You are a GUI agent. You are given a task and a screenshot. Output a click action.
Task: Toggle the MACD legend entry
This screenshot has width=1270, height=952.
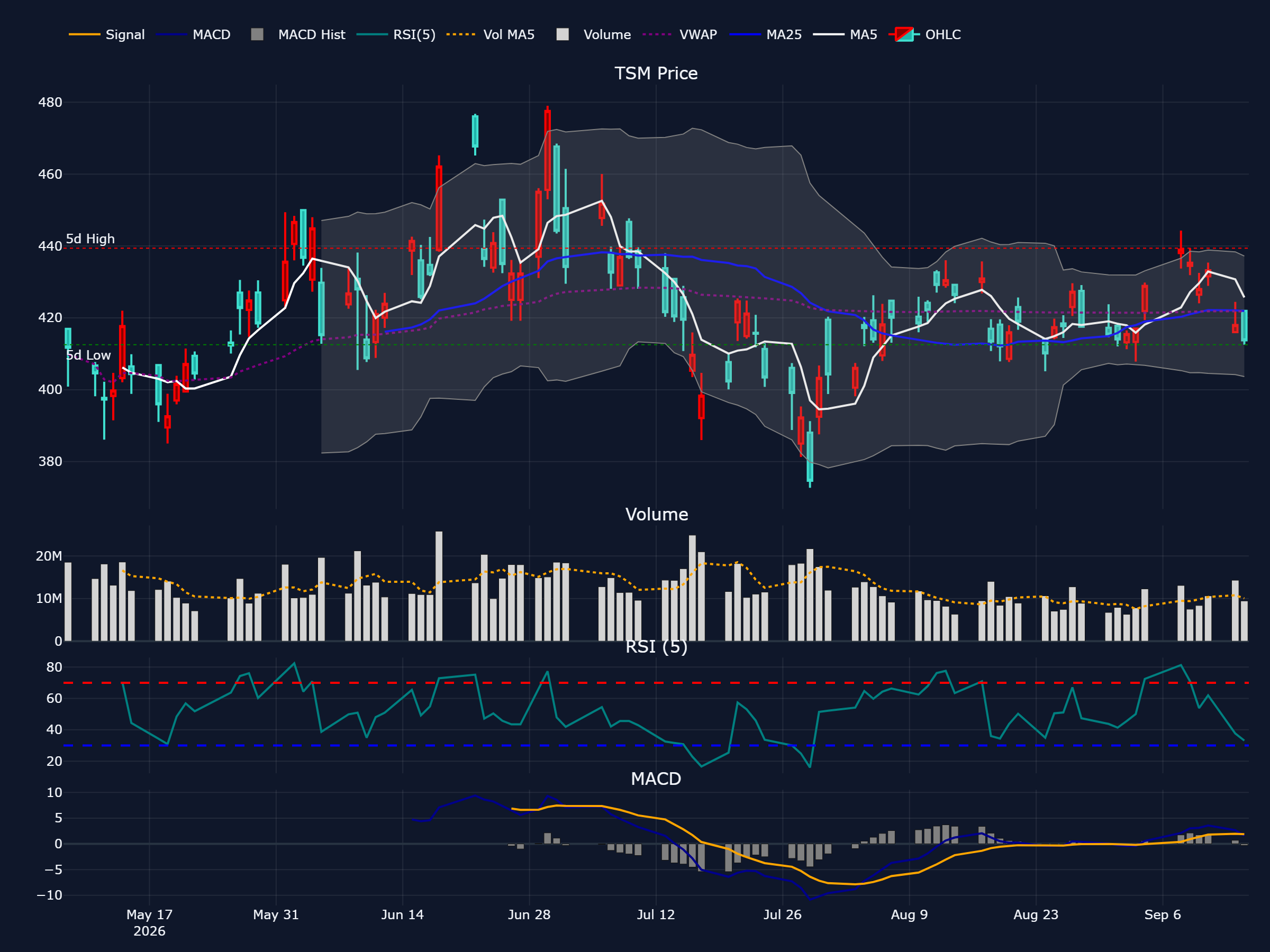(193, 34)
